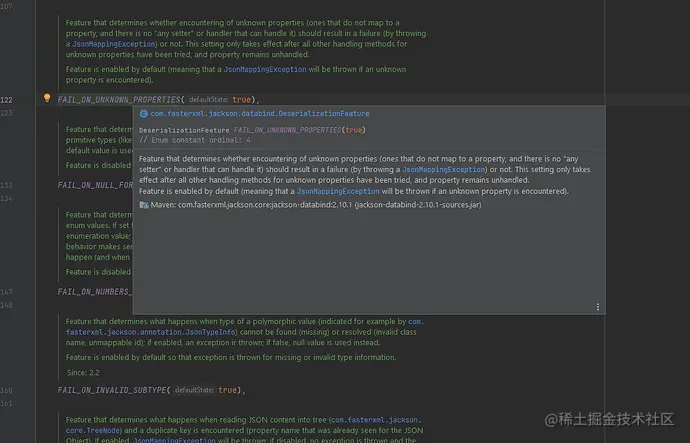The height and width of the screenshot is (443, 690).
Task: Click FAIL_ON_UNKNOWN_PROPERTIES(true) signature in popup
Action: [300, 130]
